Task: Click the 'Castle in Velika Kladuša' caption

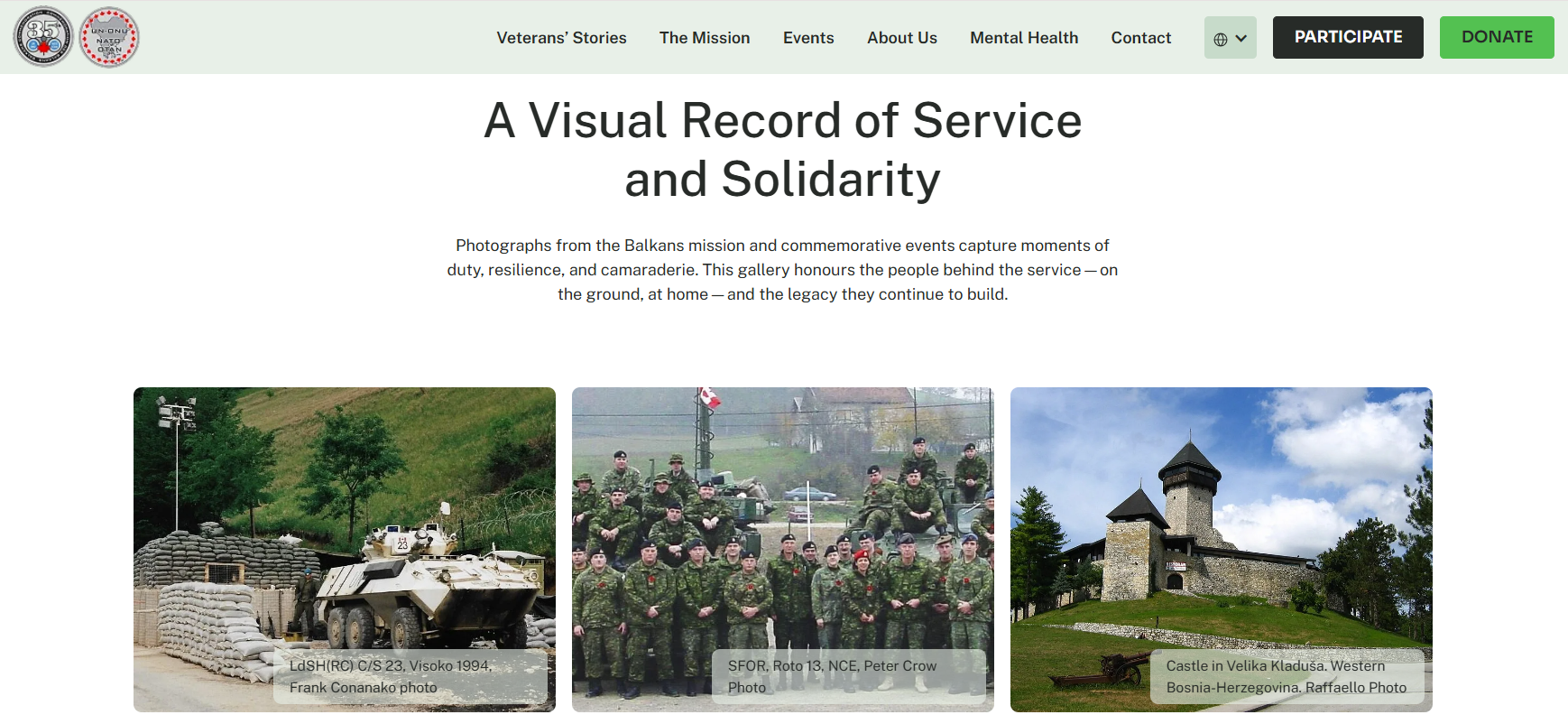Action: pyautogui.click(x=1287, y=676)
